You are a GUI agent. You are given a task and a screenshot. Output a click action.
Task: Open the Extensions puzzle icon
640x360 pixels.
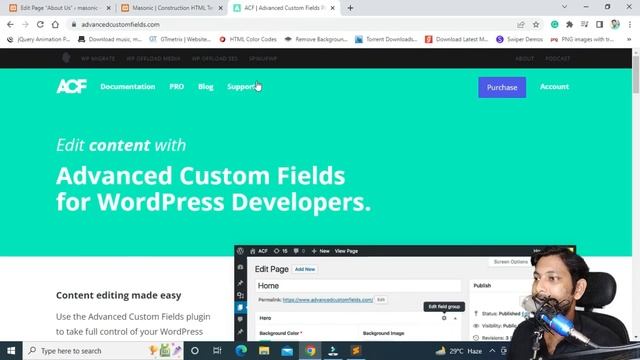click(569, 24)
